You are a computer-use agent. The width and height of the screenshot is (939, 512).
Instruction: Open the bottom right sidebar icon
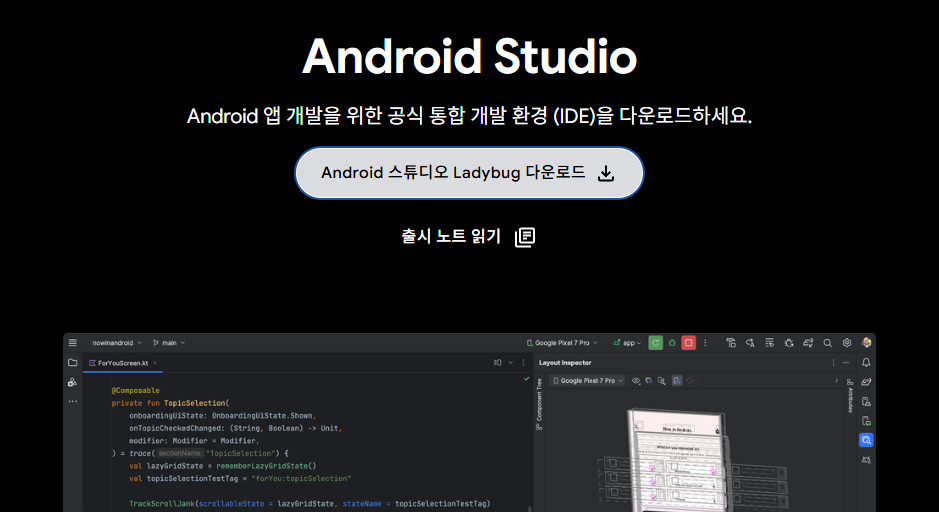click(x=866, y=460)
